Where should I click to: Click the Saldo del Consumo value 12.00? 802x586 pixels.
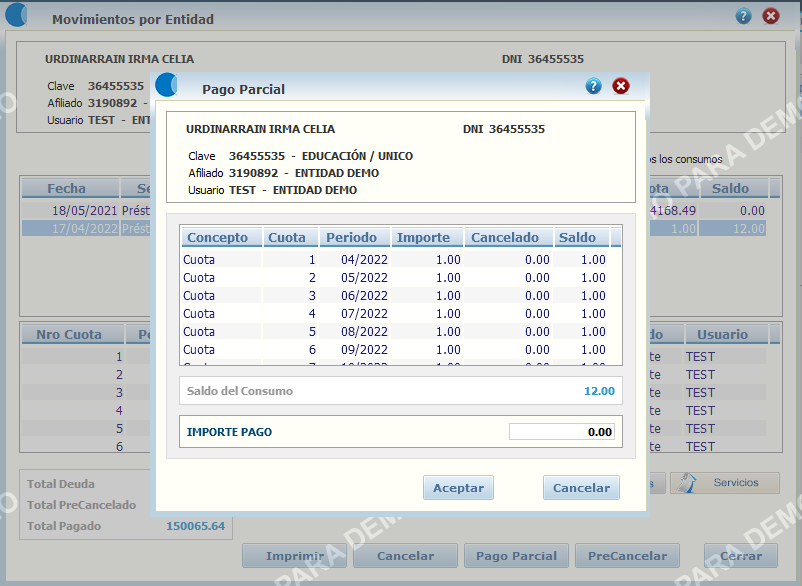coord(599,391)
